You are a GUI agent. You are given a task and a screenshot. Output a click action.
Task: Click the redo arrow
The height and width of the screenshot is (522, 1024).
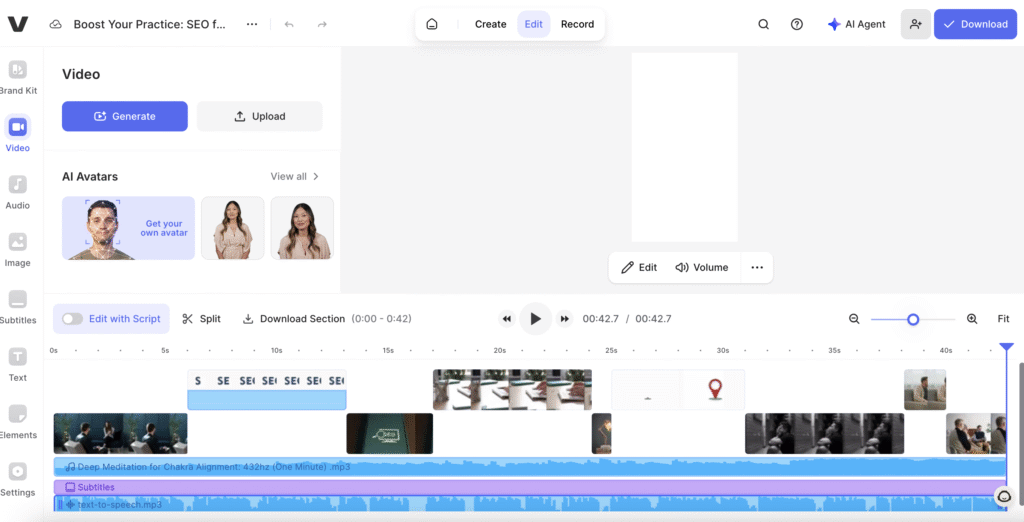click(322, 24)
